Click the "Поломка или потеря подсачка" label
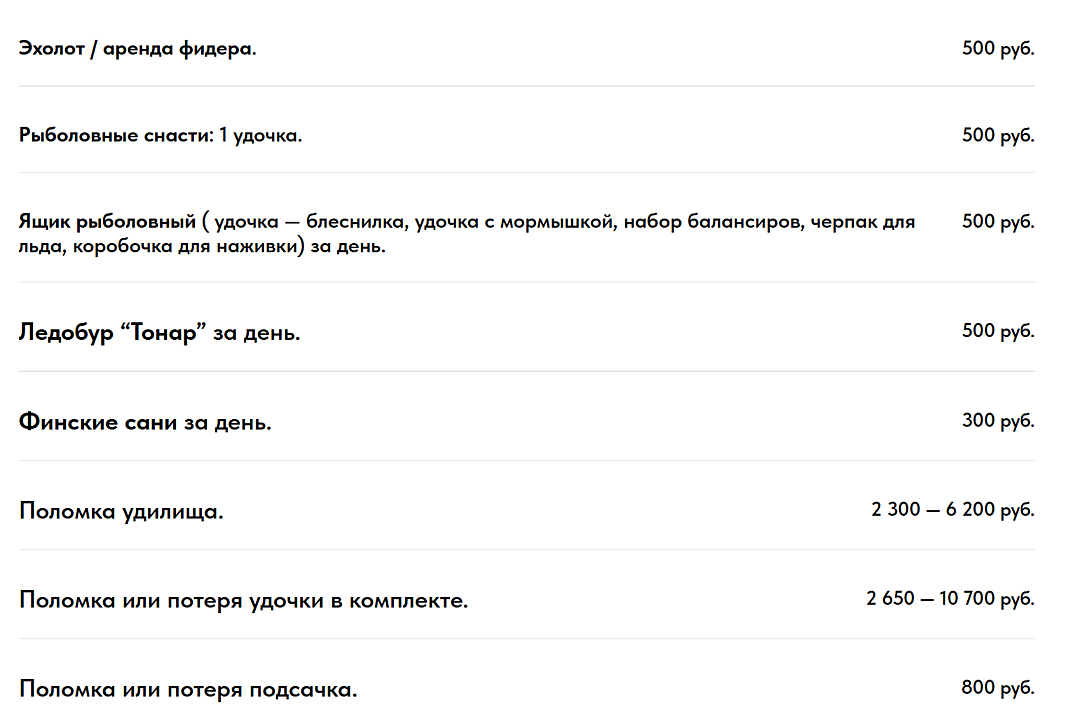The height and width of the screenshot is (721, 1080). pyautogui.click(x=188, y=690)
